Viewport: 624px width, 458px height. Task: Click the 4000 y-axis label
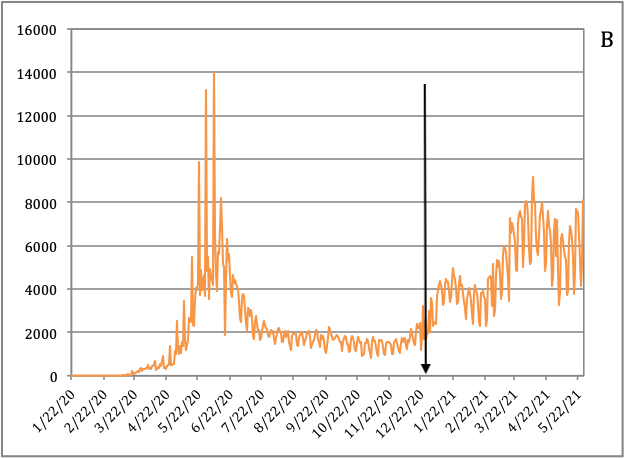41,290
